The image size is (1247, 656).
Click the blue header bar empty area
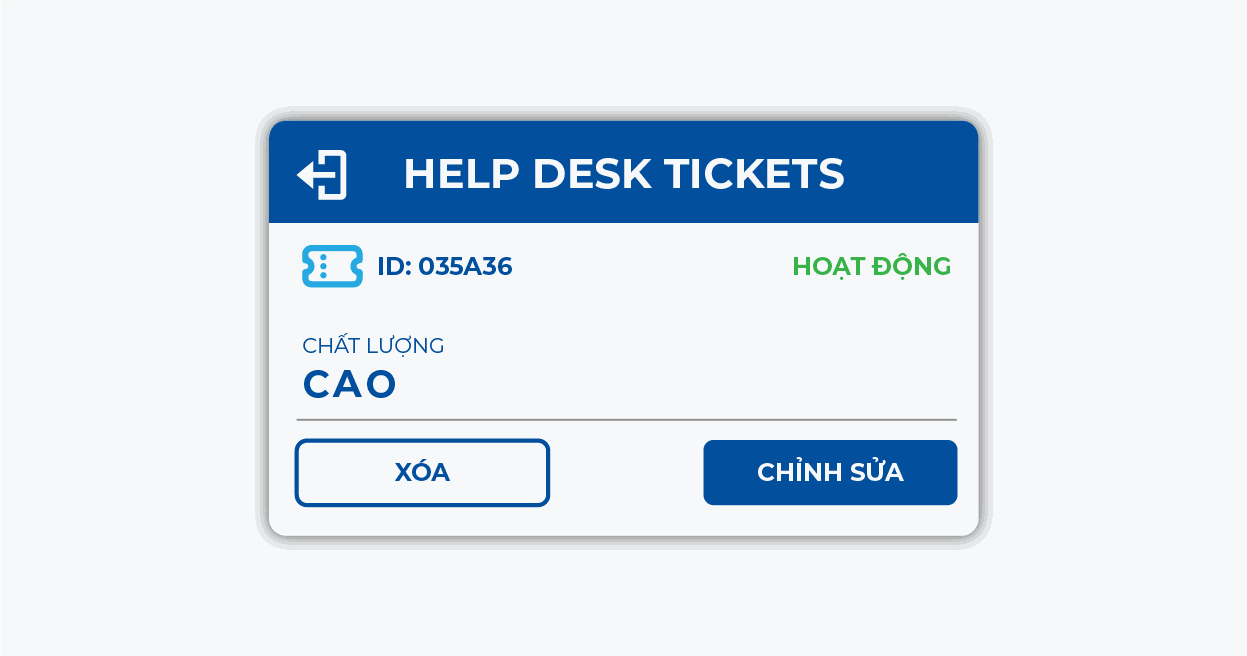tap(910, 172)
